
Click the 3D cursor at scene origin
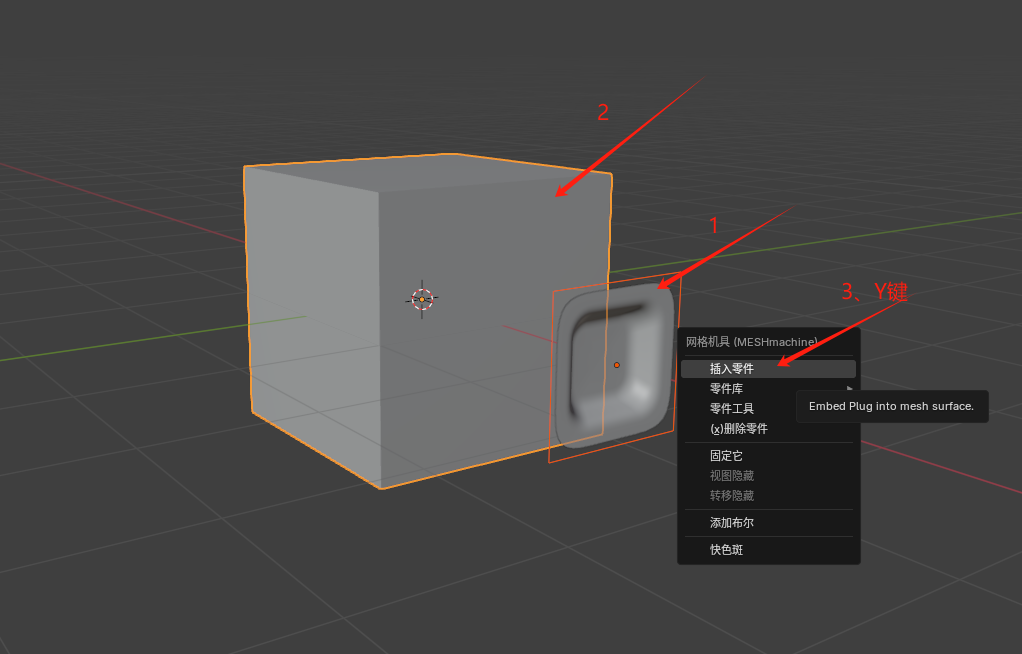(423, 297)
